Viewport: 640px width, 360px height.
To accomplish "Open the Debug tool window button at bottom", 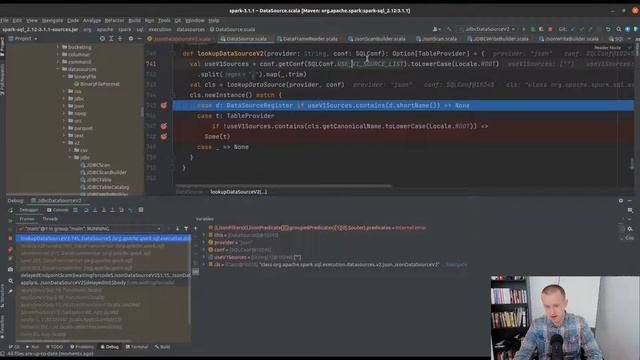I will point(110,347).
